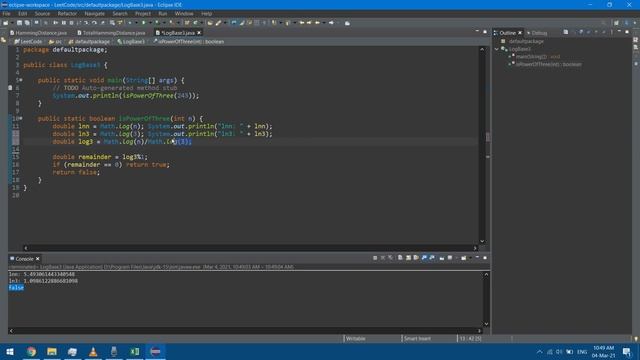Close the Outline view tab
This screenshot has height=360, width=640.
(x=520, y=33)
